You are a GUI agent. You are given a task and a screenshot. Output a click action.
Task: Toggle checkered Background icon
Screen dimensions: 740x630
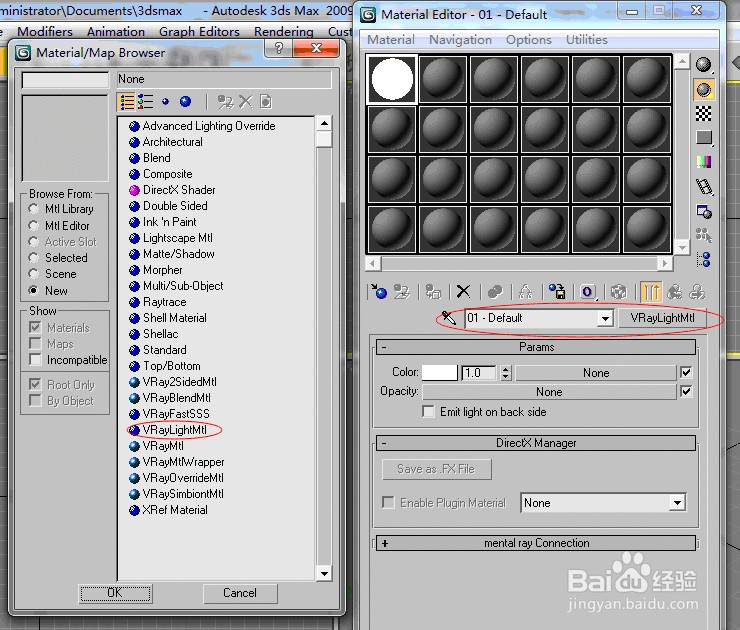tap(704, 114)
